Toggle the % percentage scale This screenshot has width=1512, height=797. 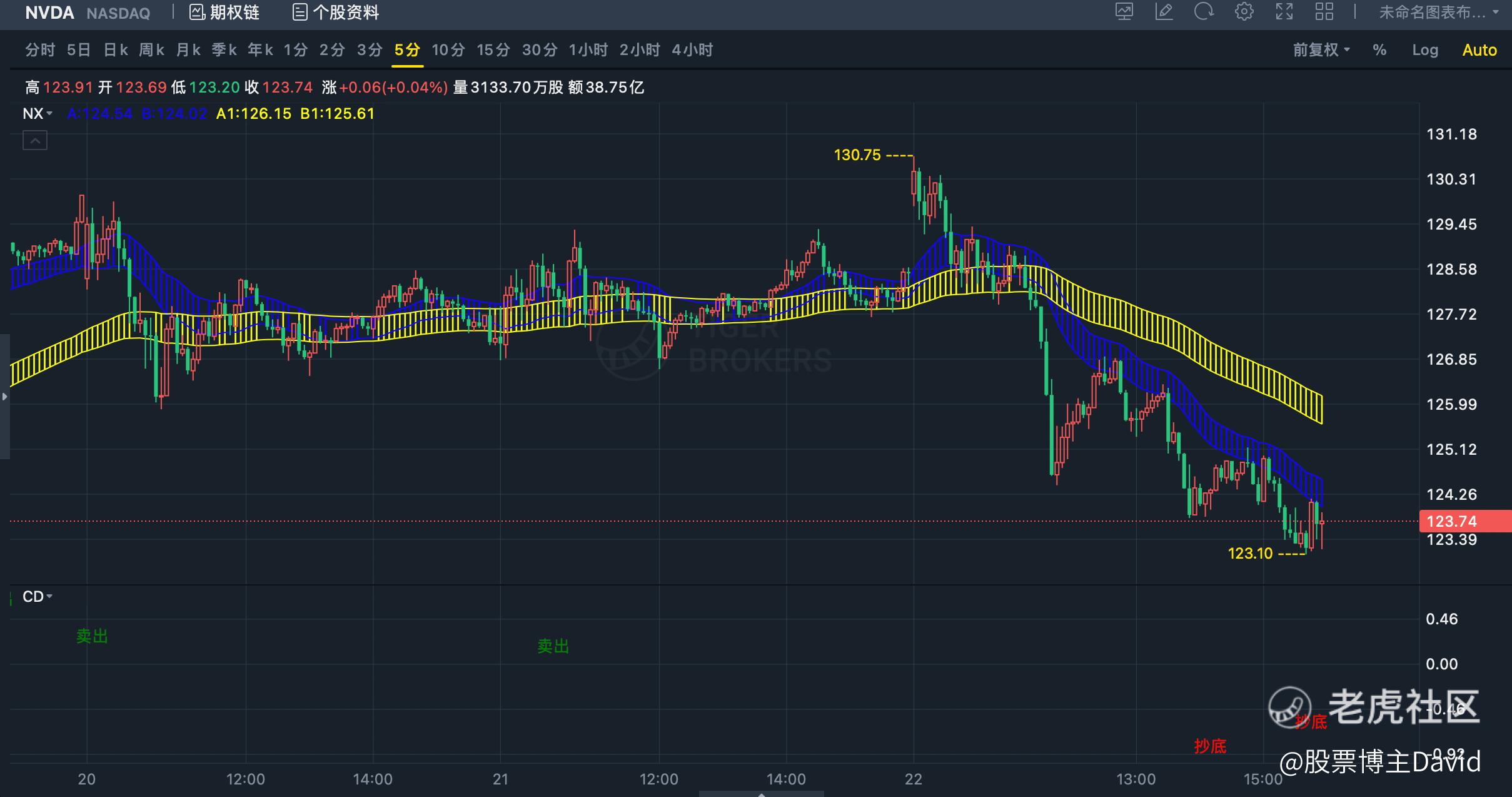click(1379, 50)
